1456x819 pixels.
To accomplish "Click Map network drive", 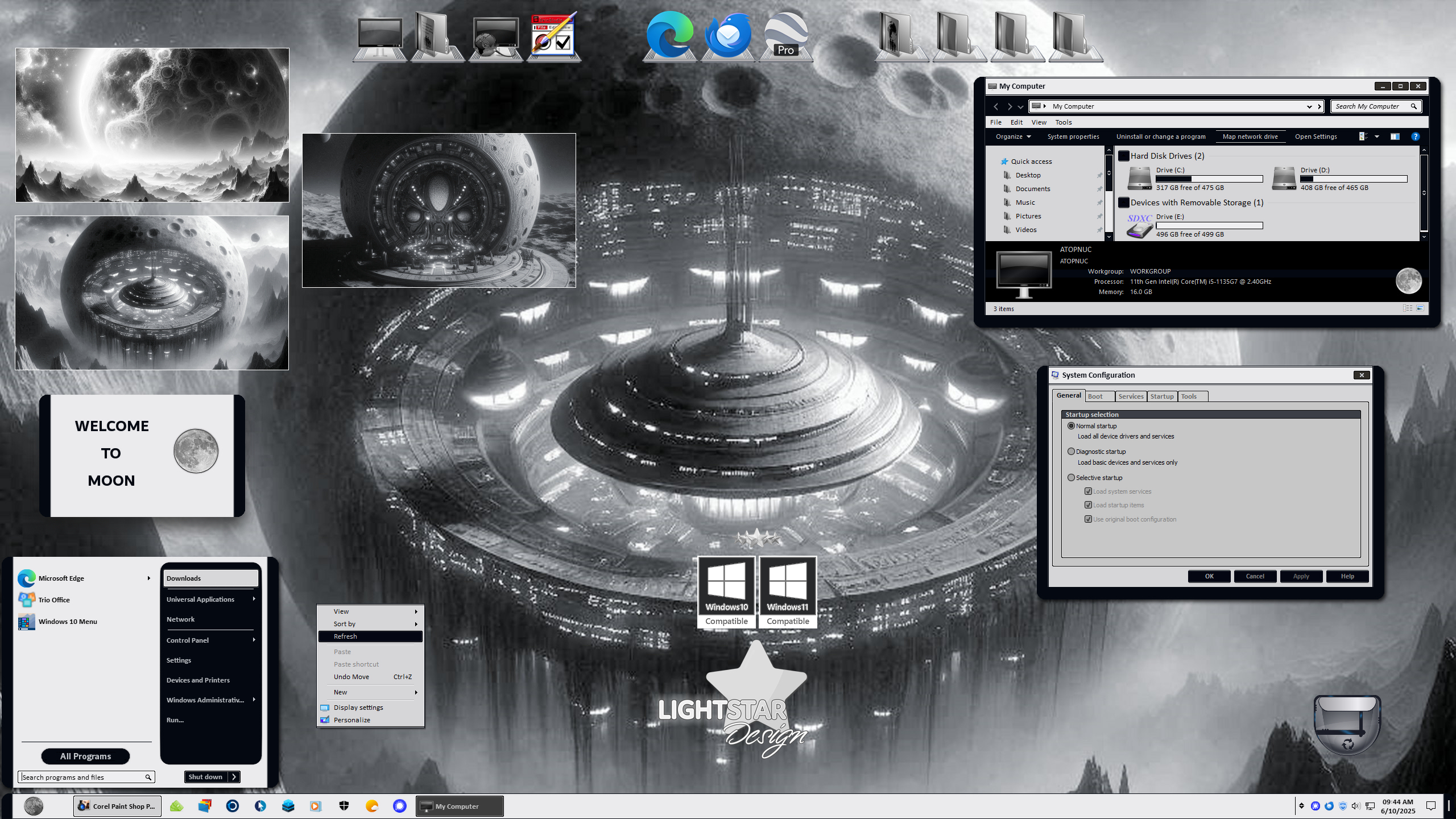I will coord(1250,136).
